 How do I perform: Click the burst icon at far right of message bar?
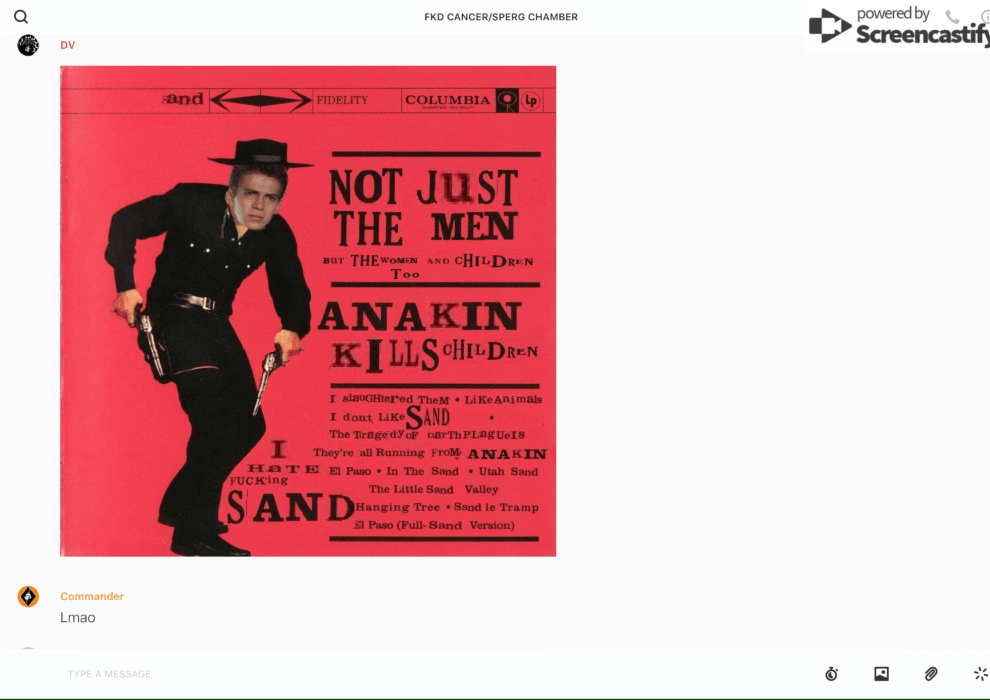click(980, 674)
